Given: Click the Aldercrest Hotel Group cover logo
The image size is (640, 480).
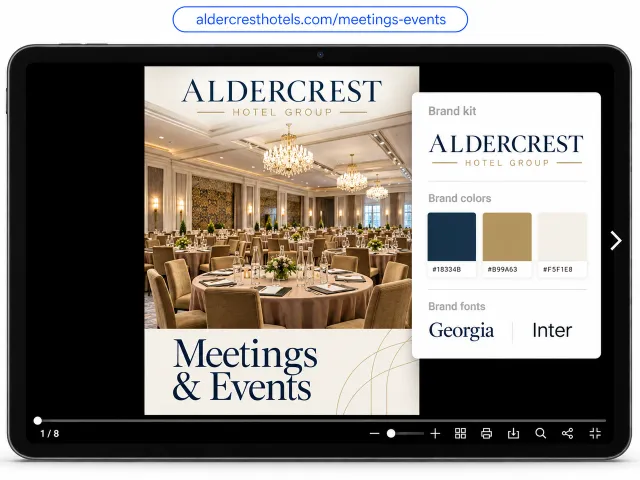Looking at the screenshot, I should coord(282,97).
